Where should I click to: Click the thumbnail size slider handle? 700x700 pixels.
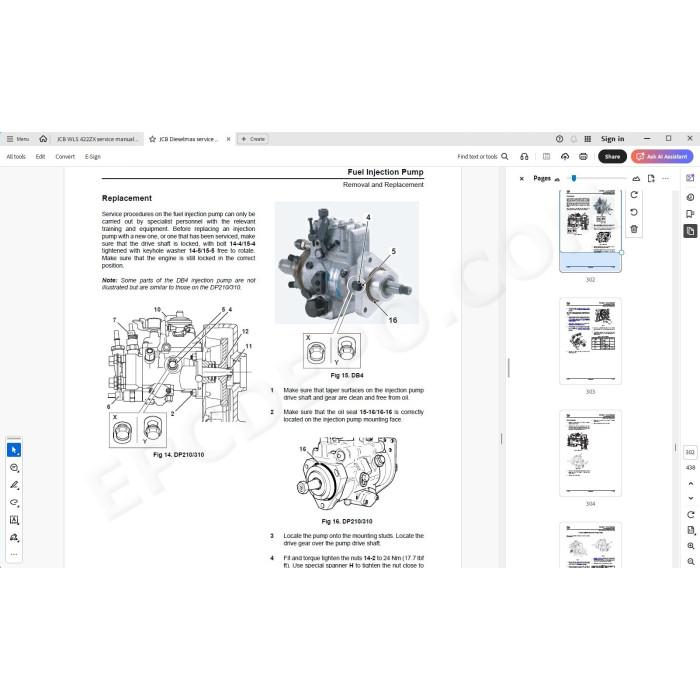coord(574,178)
